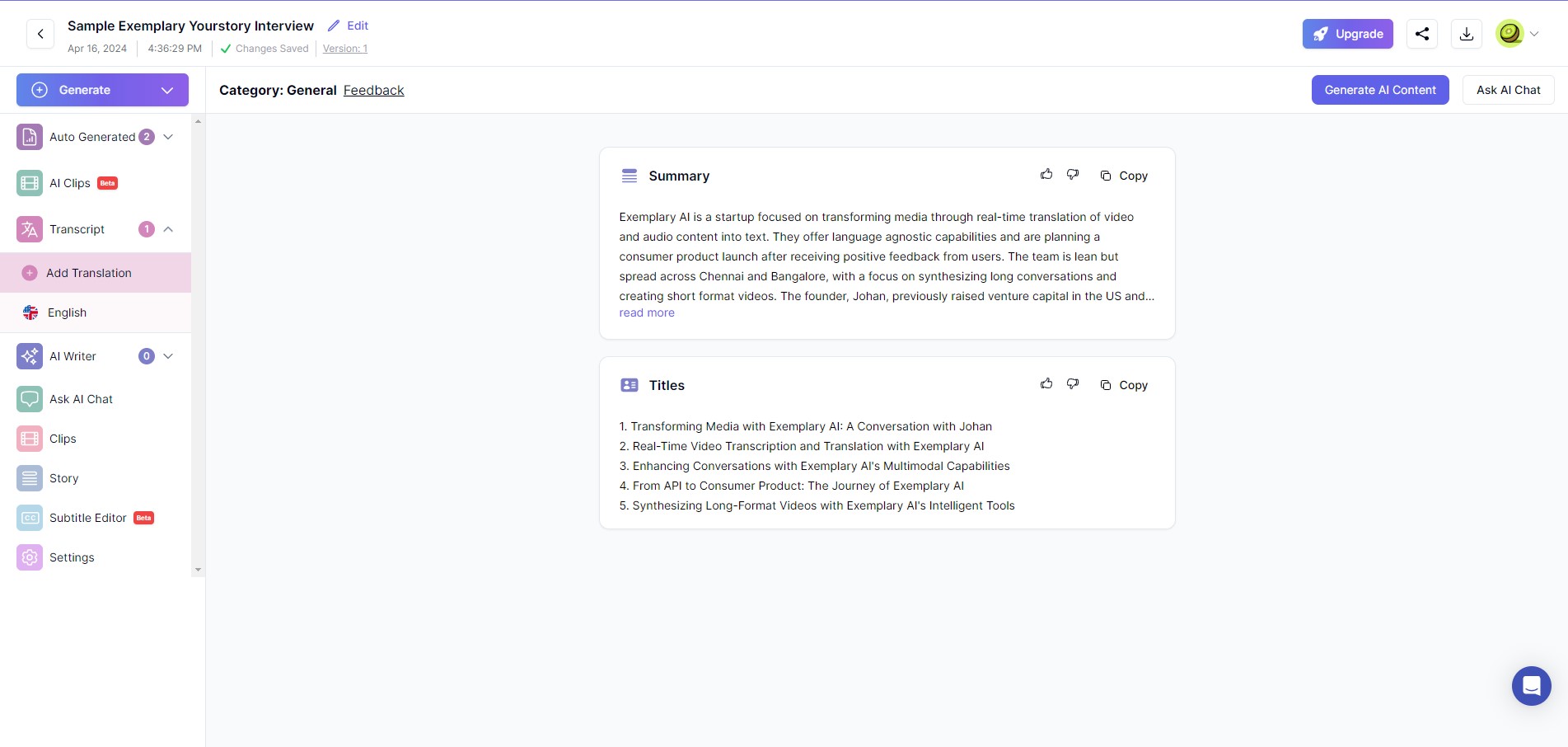This screenshot has width=1568, height=747.
Task: Click title 2 Real-Time Video Transcription
Action: tap(802, 446)
